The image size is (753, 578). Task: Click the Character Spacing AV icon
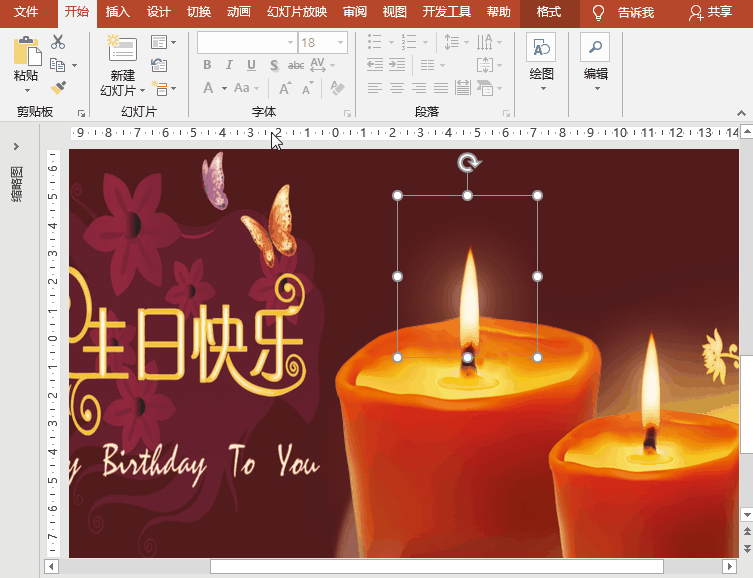coord(318,65)
